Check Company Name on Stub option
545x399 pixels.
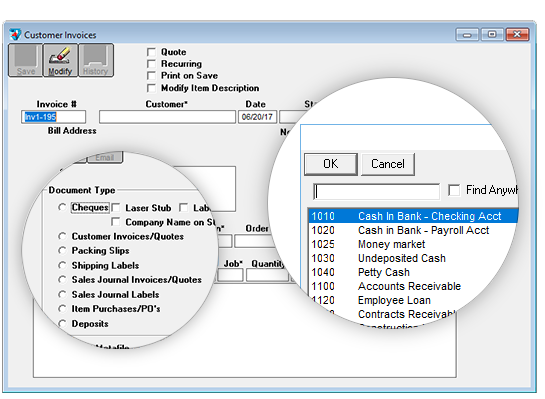[x=115, y=222]
